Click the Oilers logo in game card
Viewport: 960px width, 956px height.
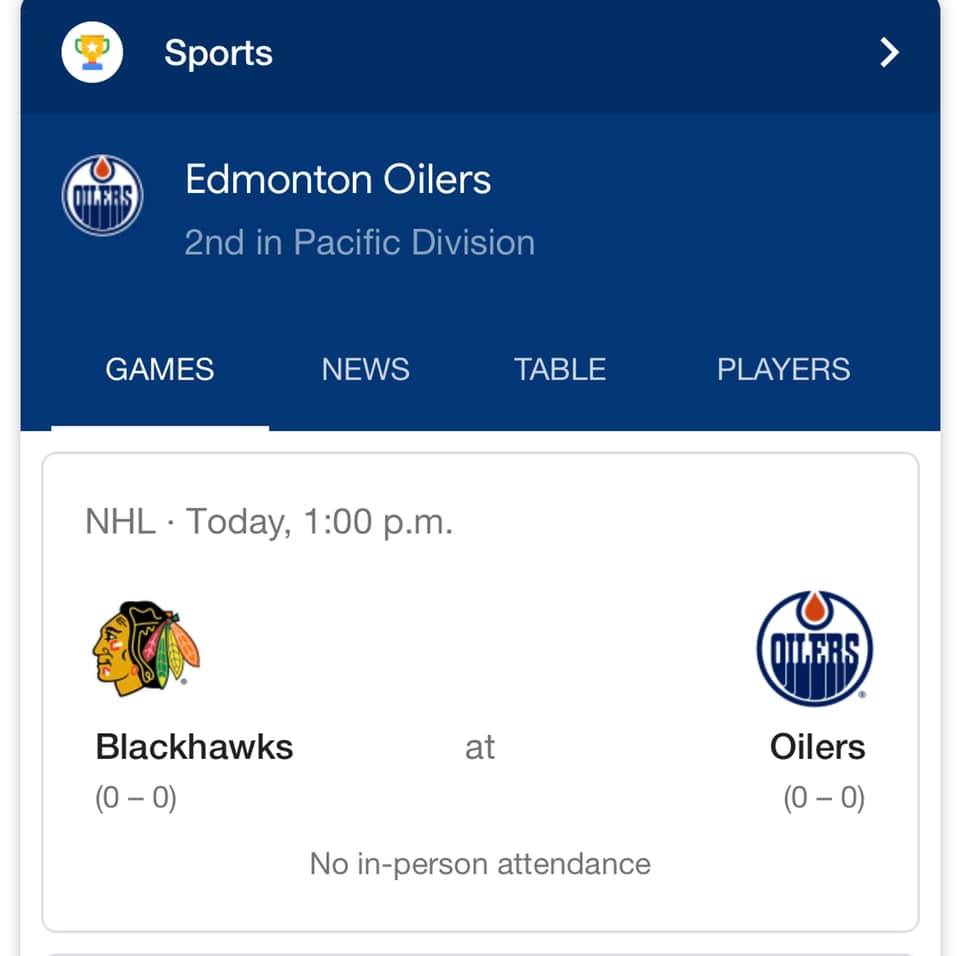[815, 648]
